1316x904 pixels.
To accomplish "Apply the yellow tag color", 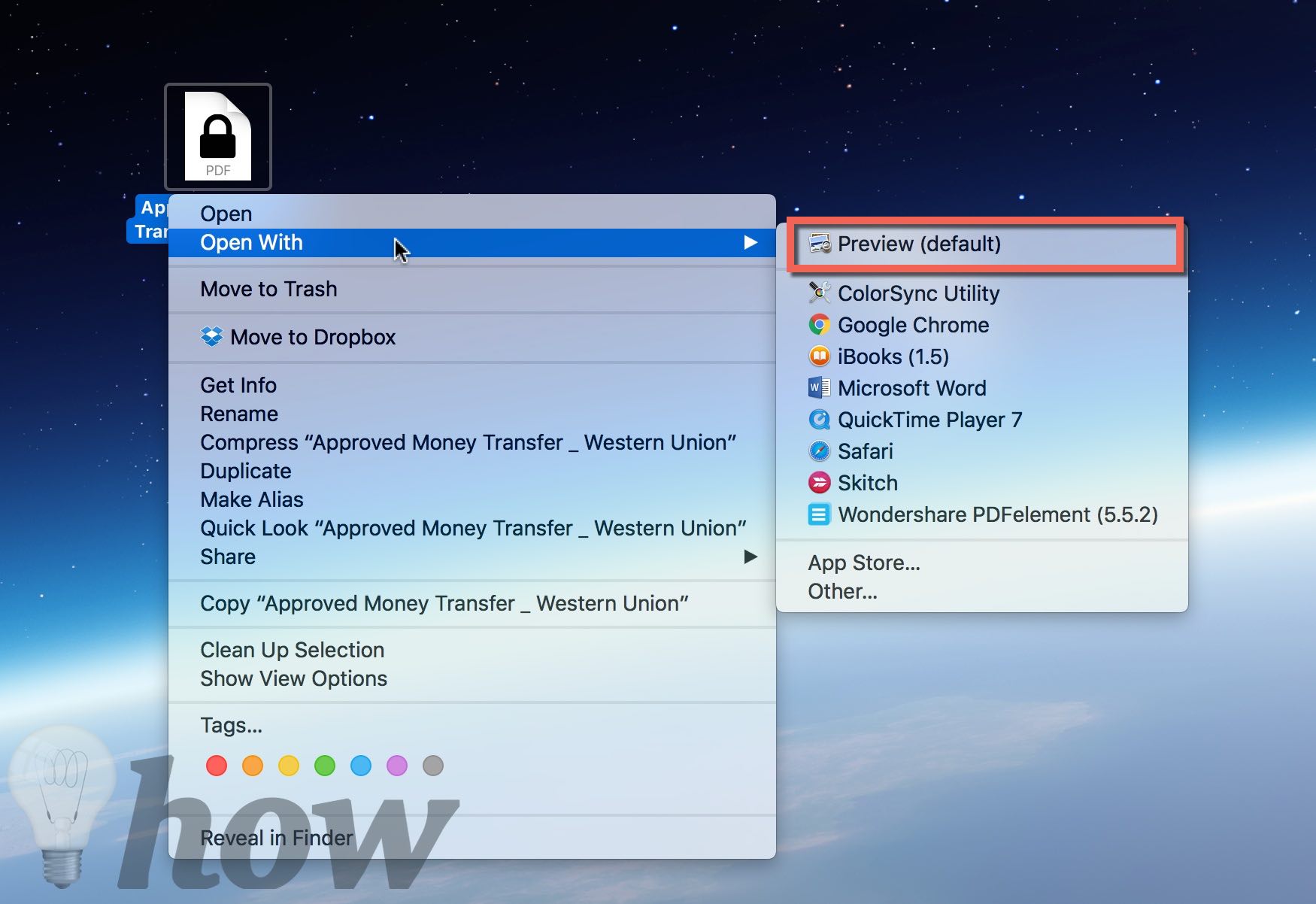I will pyautogui.click(x=289, y=766).
